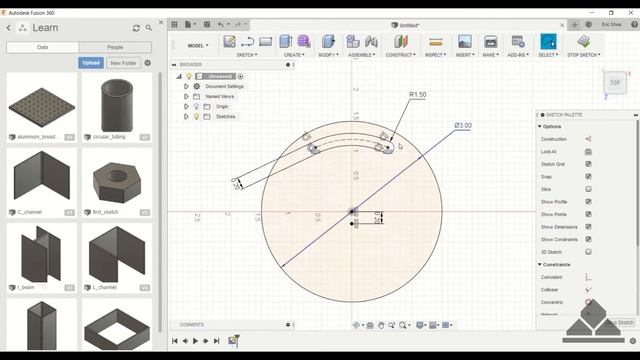Toggle the Show Constraints checkbox

pos(588,240)
